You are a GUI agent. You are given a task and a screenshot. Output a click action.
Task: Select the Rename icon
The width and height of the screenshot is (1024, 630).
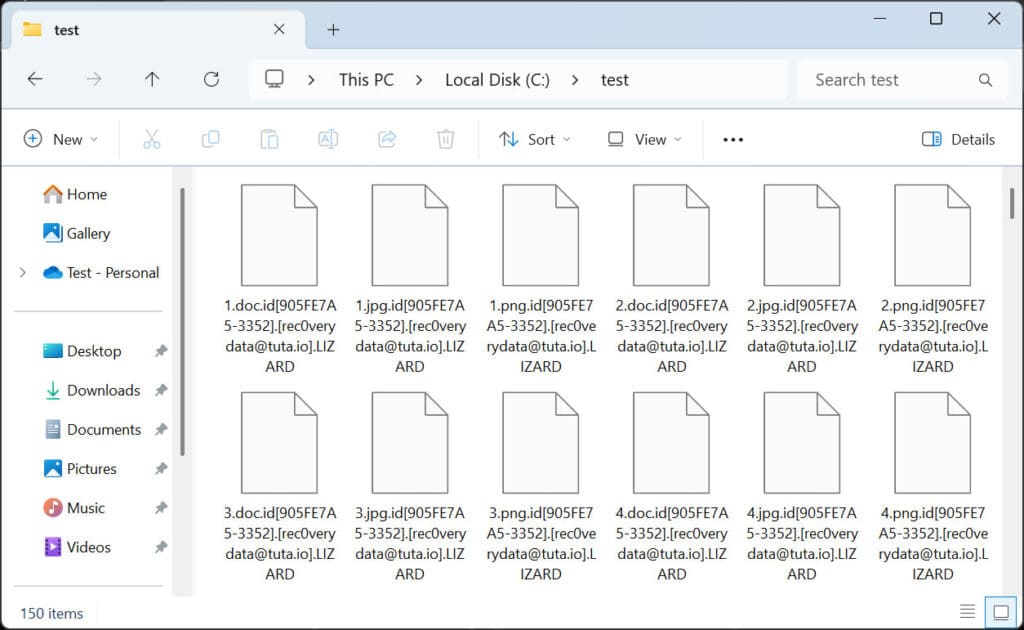pos(328,139)
